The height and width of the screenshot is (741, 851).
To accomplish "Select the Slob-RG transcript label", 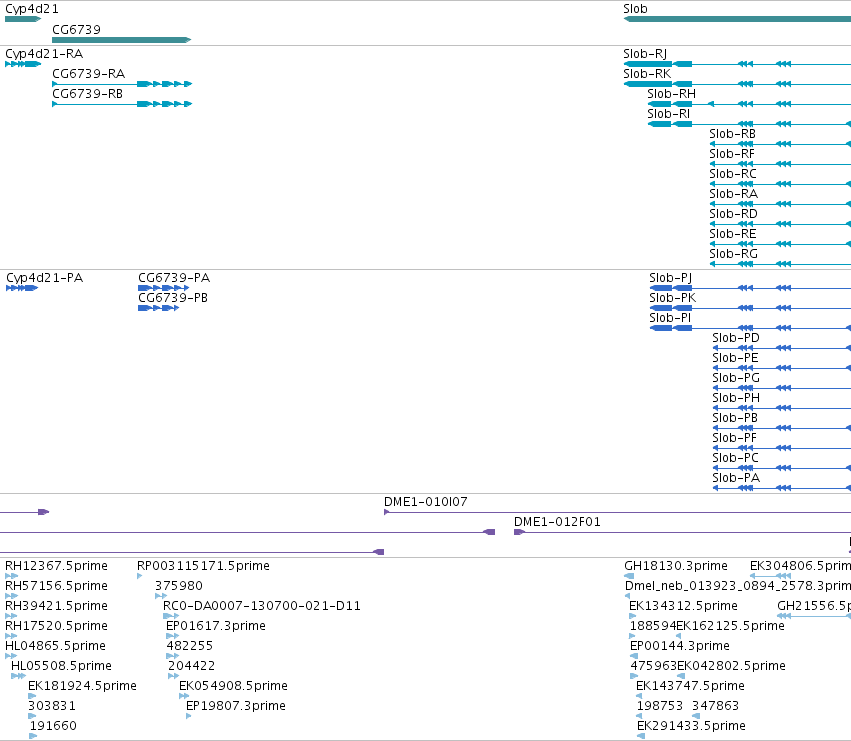I will pyautogui.click(x=733, y=254).
